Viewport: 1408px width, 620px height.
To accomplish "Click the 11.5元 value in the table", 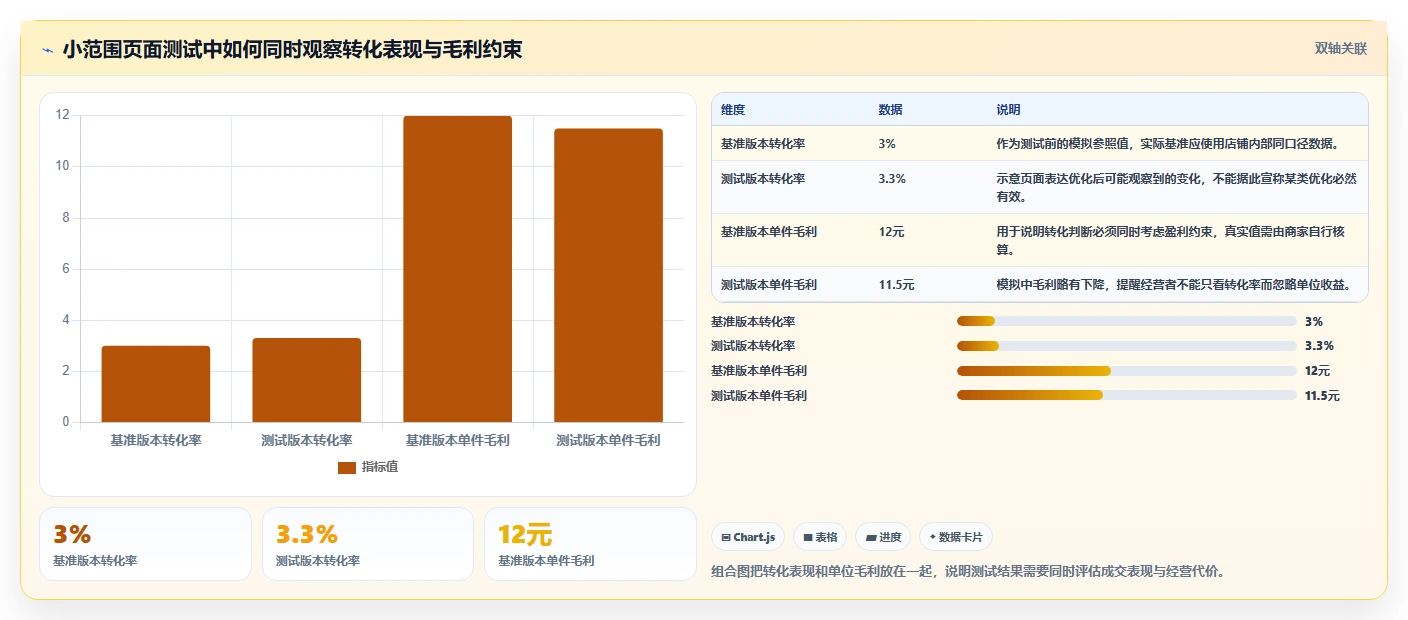I will (897, 285).
